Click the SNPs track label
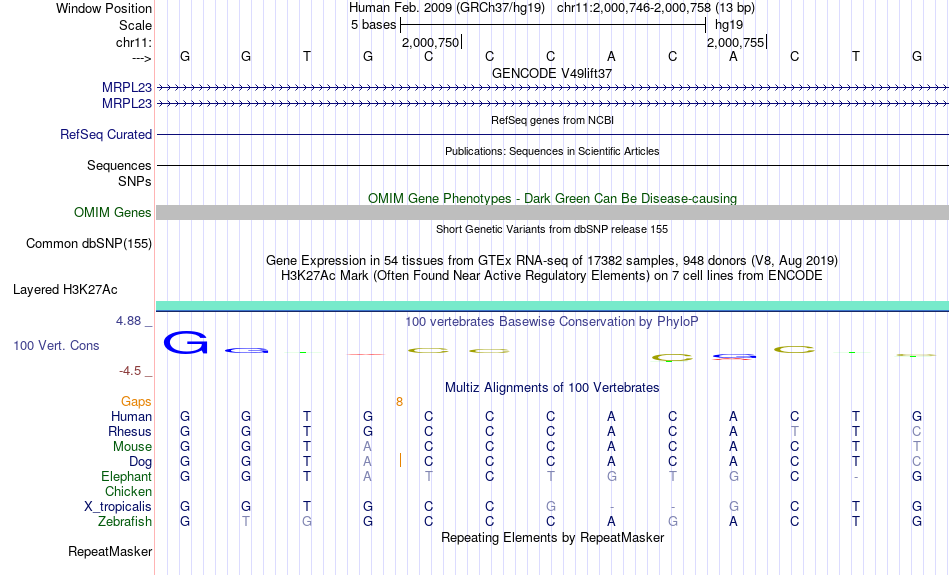 [x=135, y=181]
